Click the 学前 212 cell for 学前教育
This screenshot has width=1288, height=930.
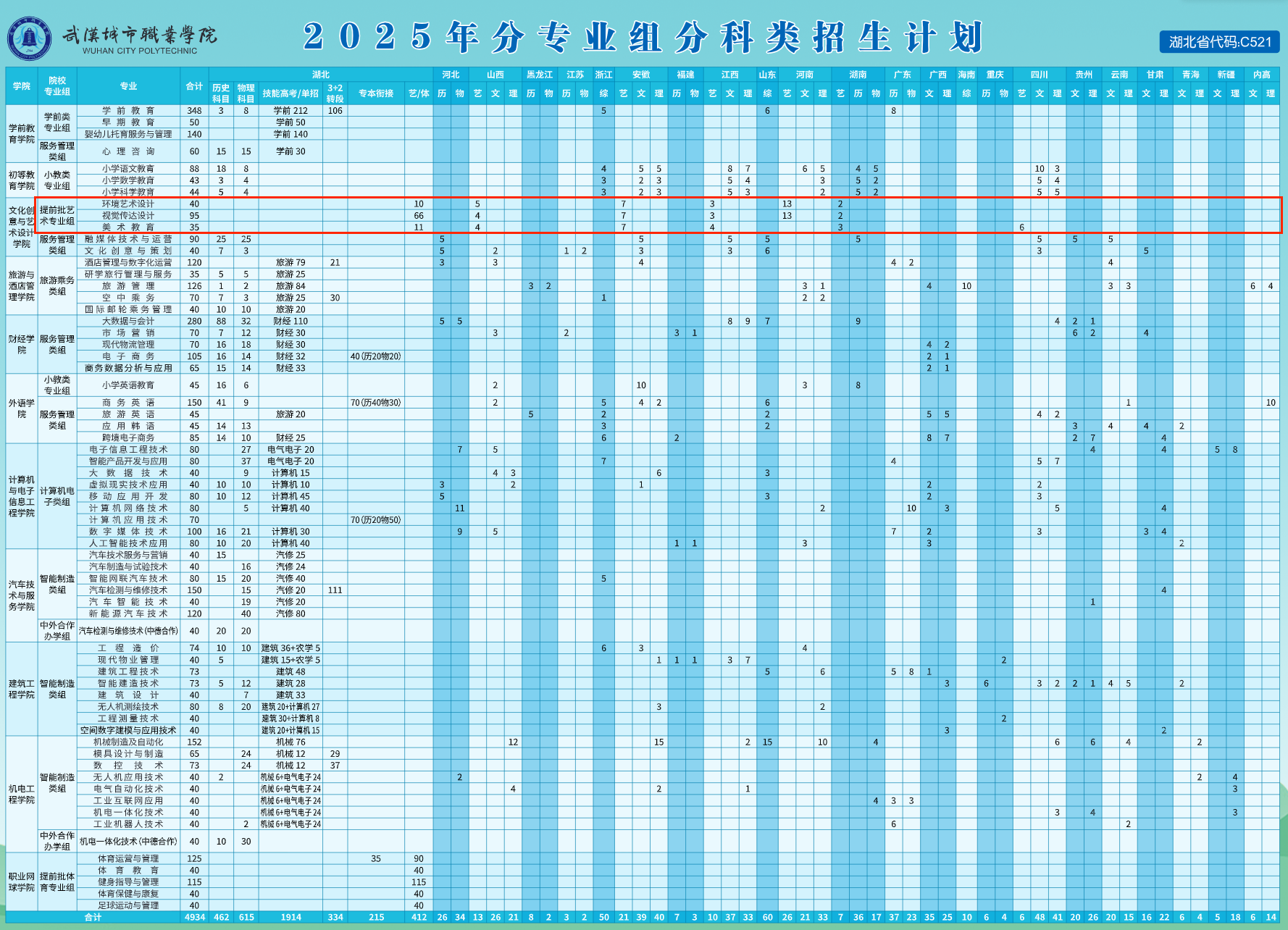tap(290, 111)
